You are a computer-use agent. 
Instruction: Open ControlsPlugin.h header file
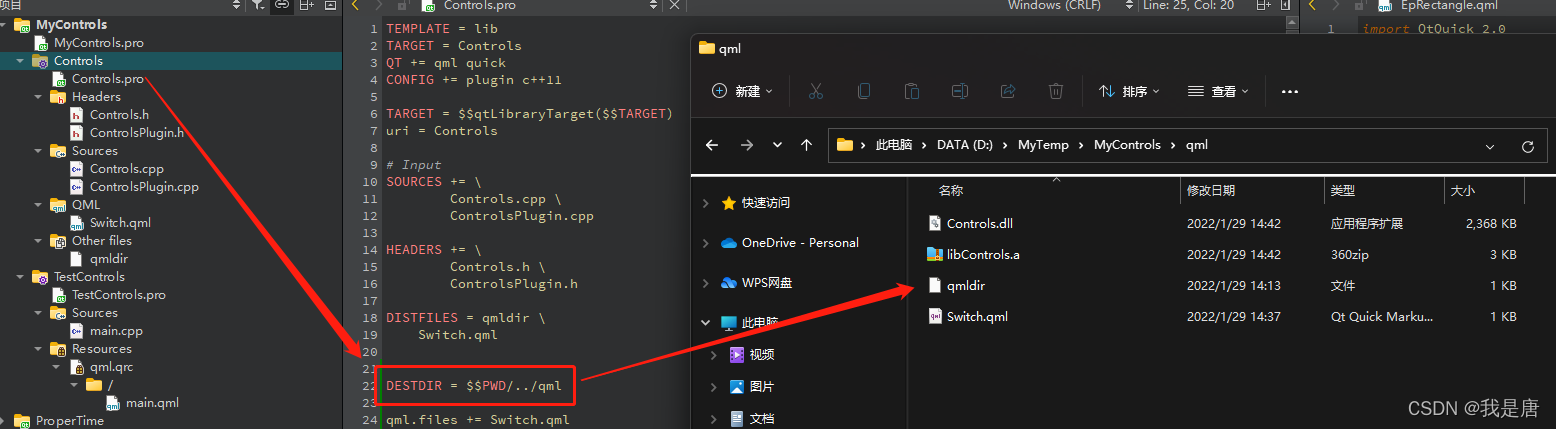click(136, 133)
